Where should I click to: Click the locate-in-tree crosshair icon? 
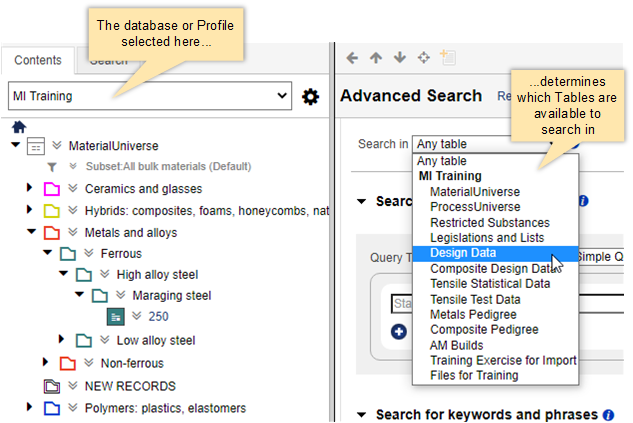[x=424, y=58]
